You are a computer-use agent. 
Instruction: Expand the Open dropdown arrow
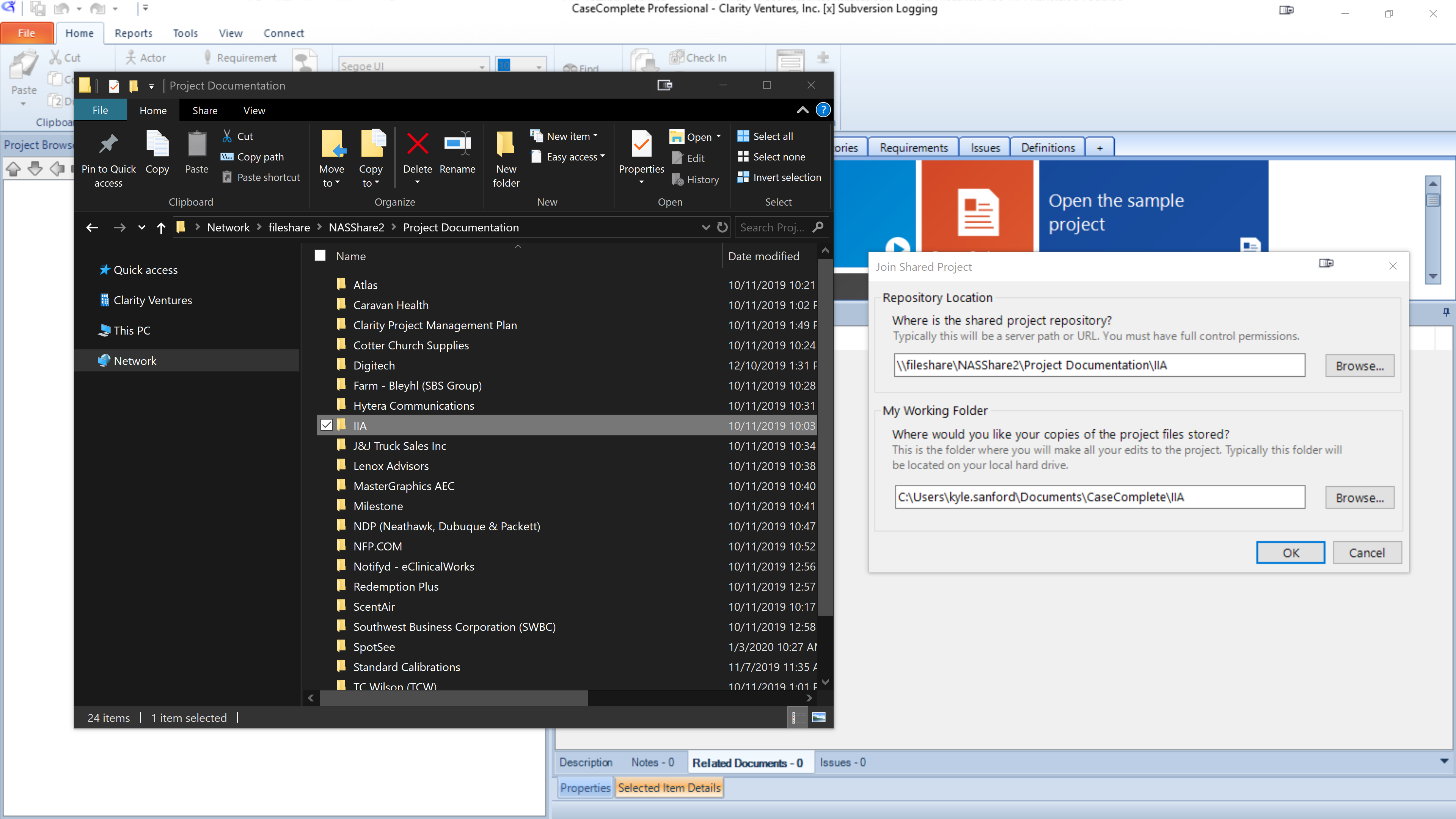coord(718,137)
